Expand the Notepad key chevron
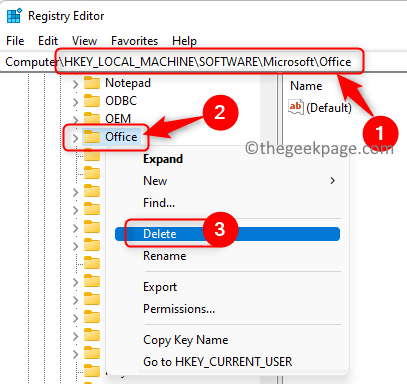The height and width of the screenshot is (384, 407). coord(76,84)
